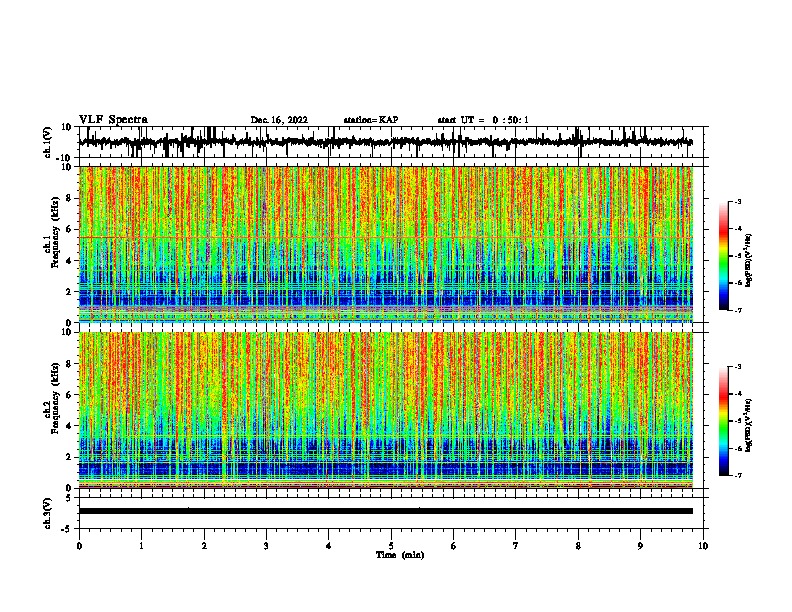
Task: Click the "7" tick on the Time axis
Action: 515,546
